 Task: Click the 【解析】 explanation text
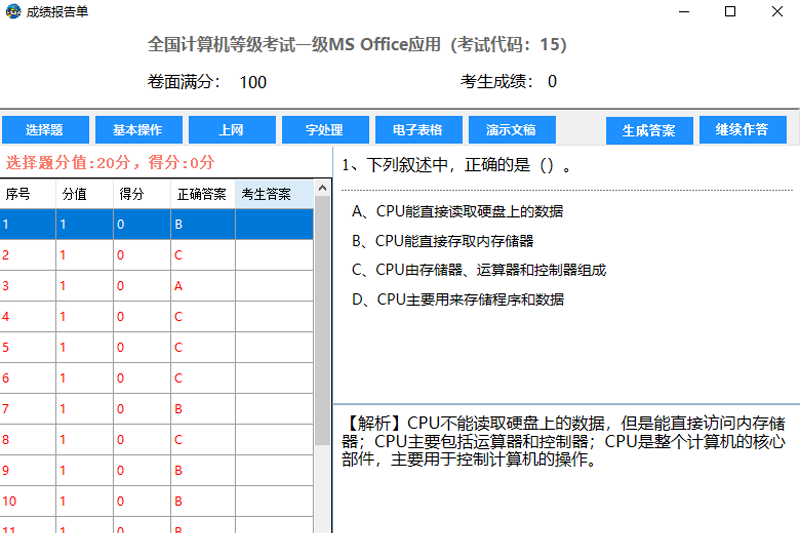click(563, 441)
